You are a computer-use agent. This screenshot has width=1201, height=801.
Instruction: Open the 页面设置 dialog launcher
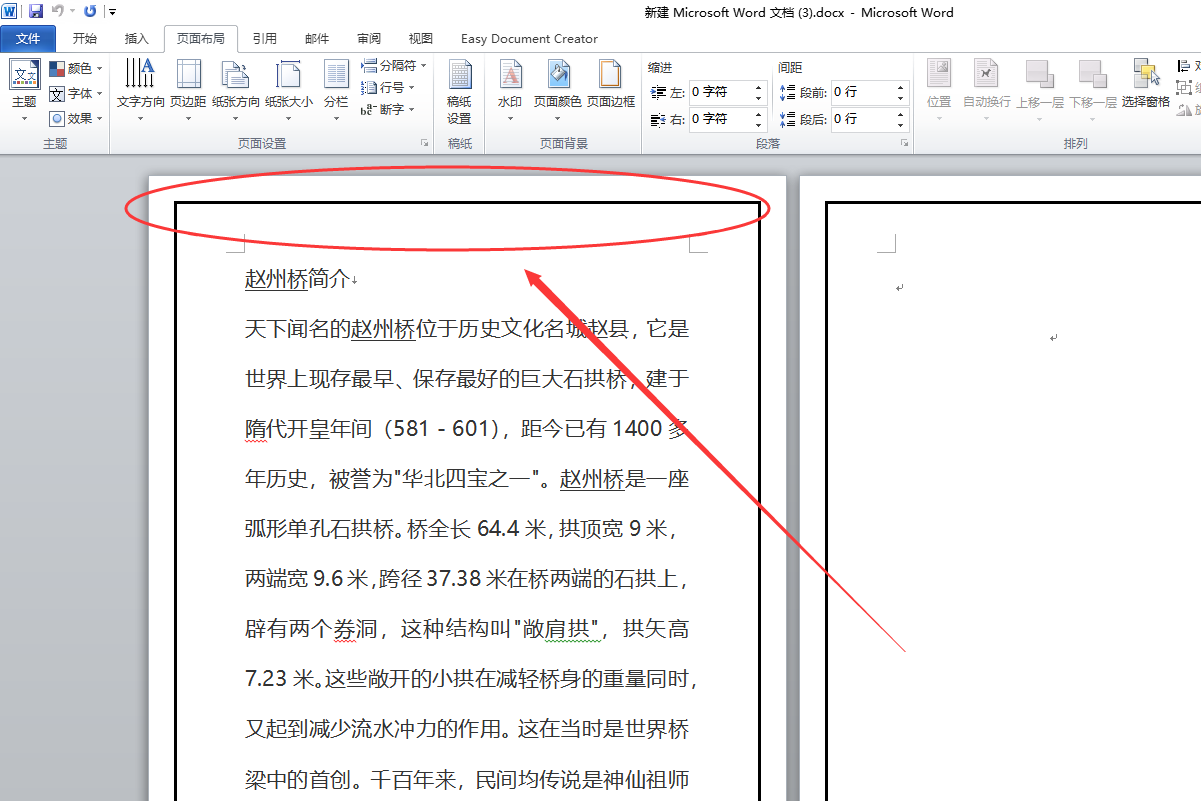[425, 144]
